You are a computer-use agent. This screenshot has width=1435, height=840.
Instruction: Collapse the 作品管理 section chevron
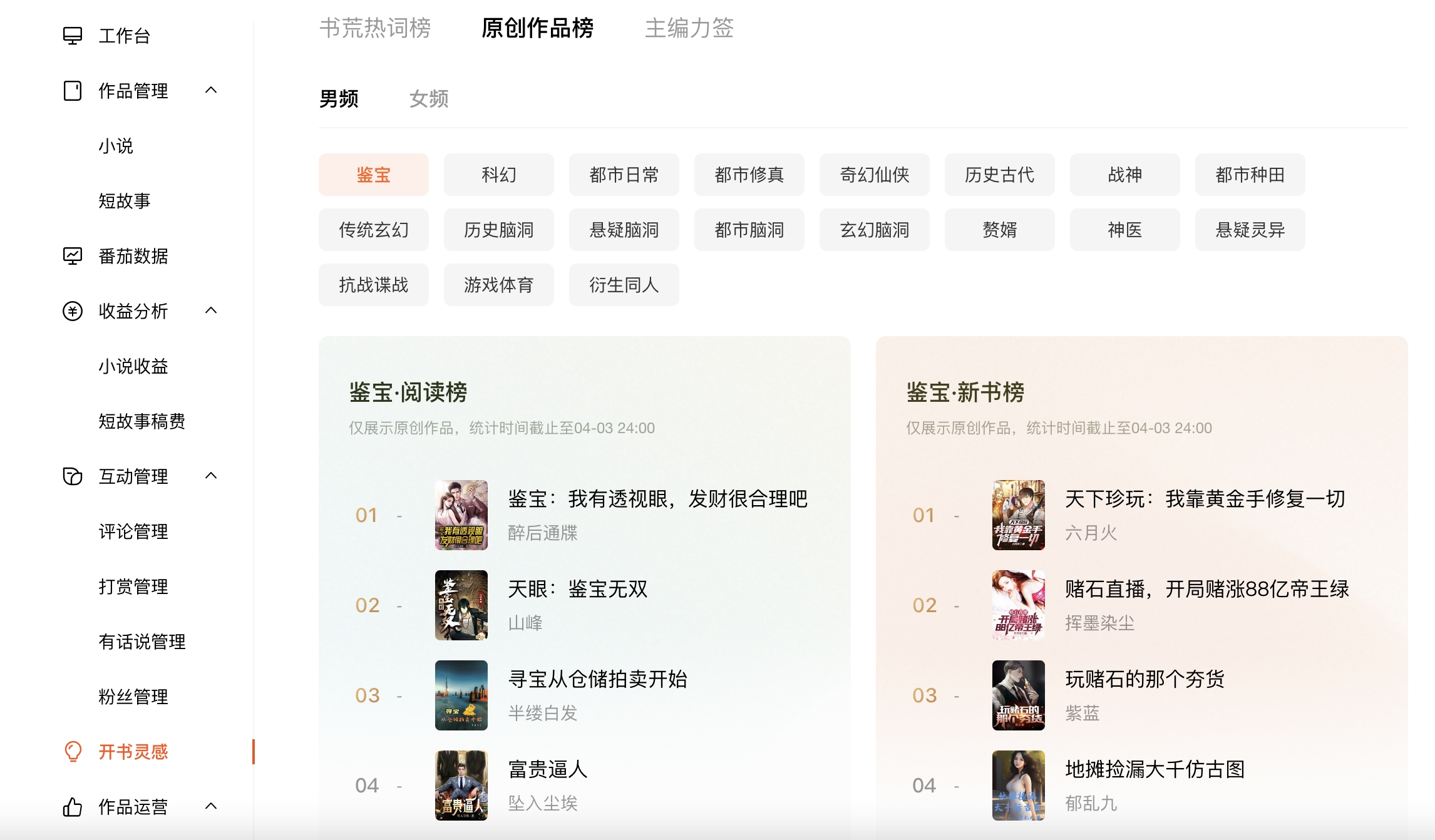211,91
